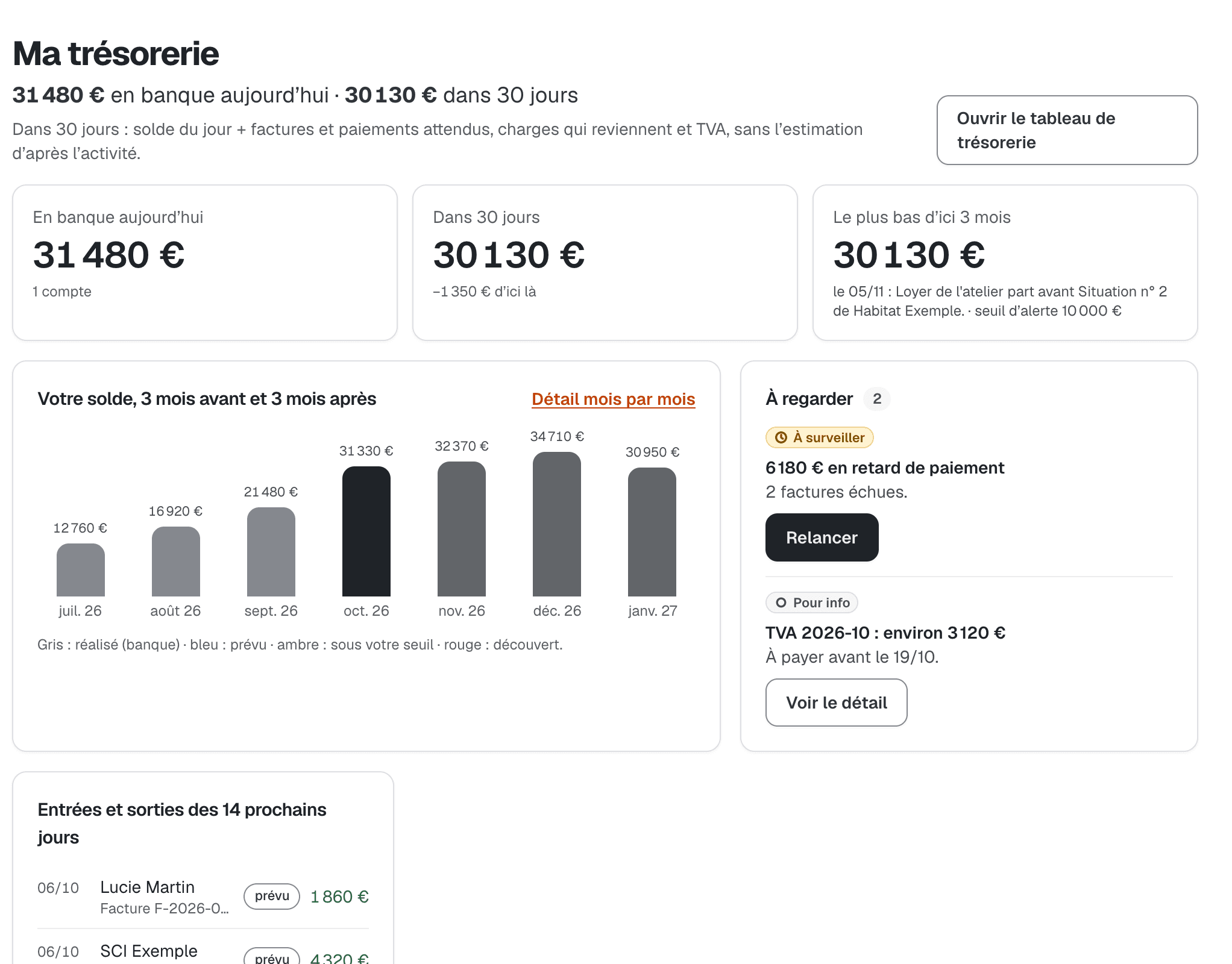The width and height of the screenshot is (1232, 964).
Task: Click the À payer avant le 19/10 text
Action: pos(852,657)
